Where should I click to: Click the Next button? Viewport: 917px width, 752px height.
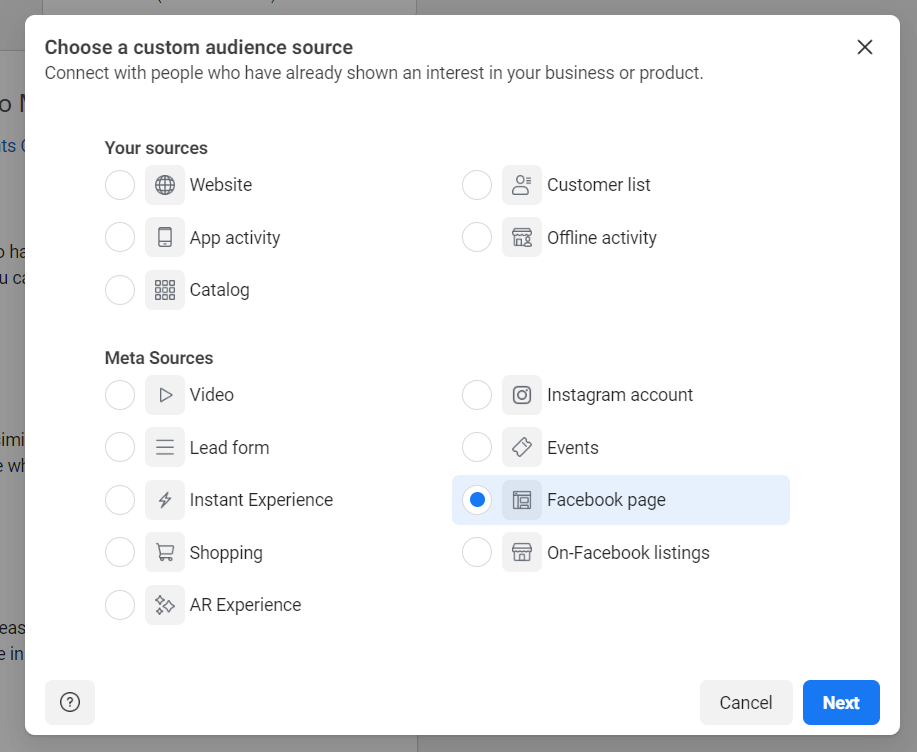840,702
